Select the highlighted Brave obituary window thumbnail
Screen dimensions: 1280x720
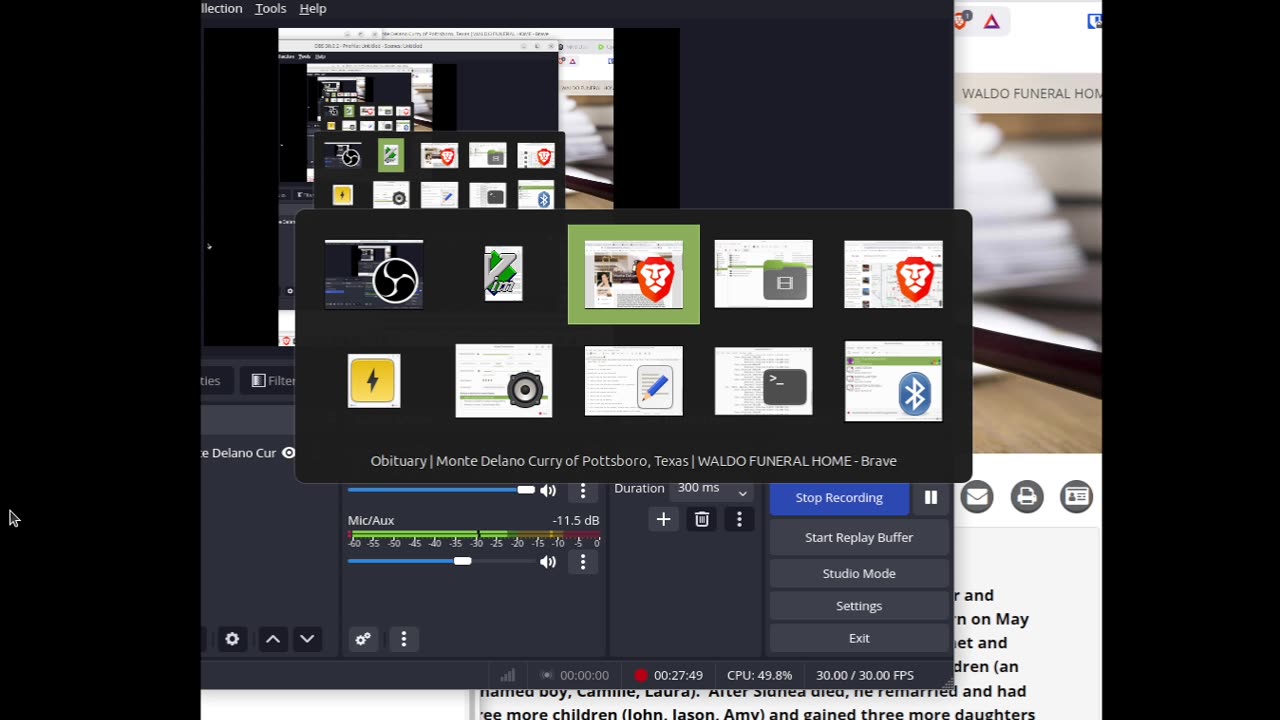(x=634, y=274)
